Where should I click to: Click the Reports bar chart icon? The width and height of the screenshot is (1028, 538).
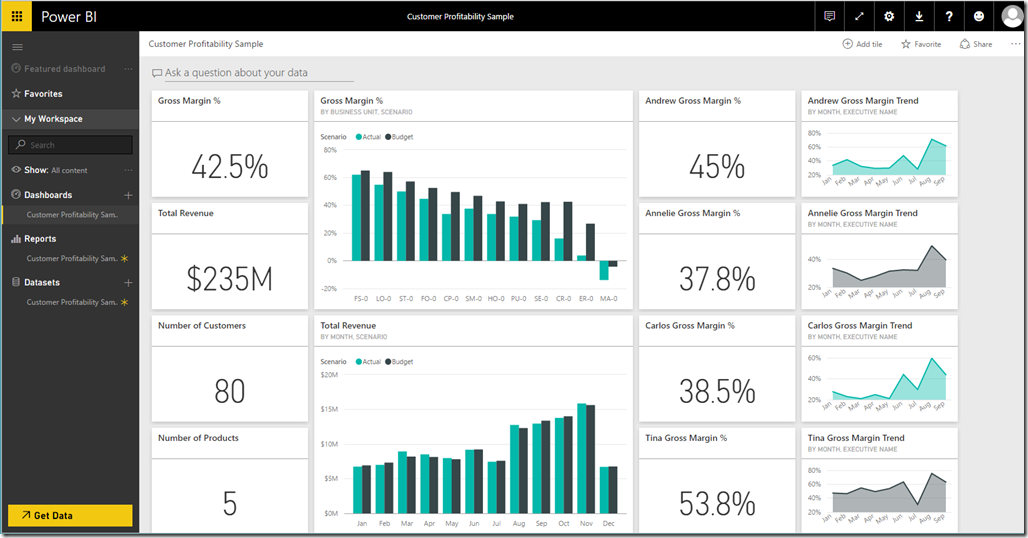click(x=16, y=239)
